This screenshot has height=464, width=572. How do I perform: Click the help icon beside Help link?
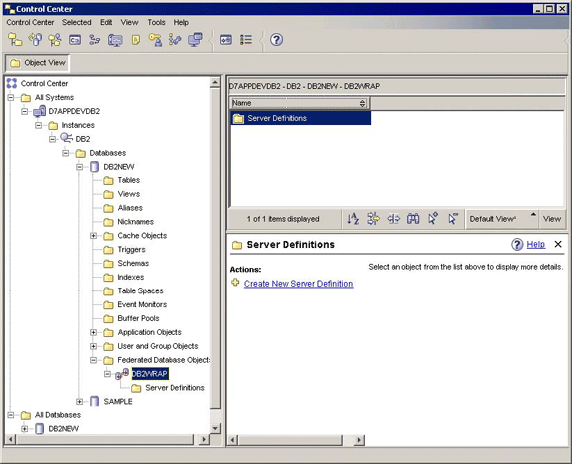[x=517, y=244]
